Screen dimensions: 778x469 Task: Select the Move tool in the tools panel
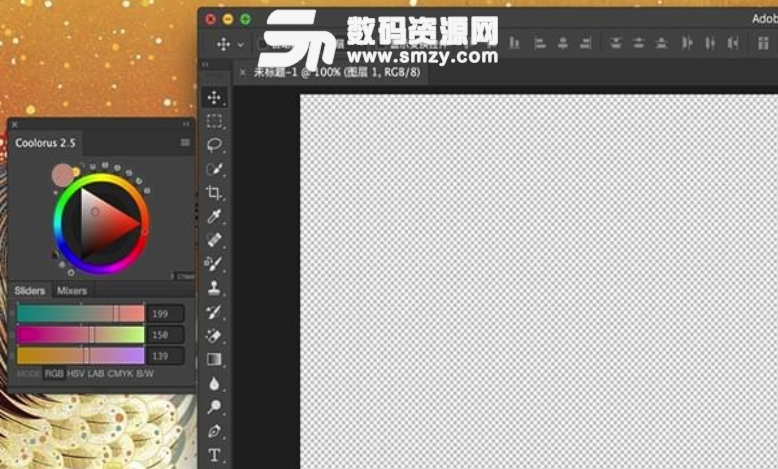point(214,97)
